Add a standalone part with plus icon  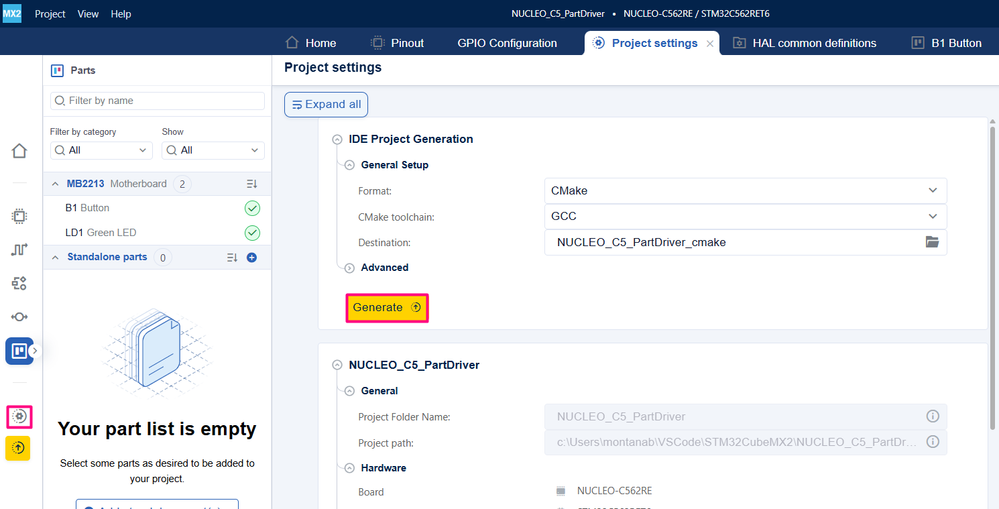tap(252, 257)
